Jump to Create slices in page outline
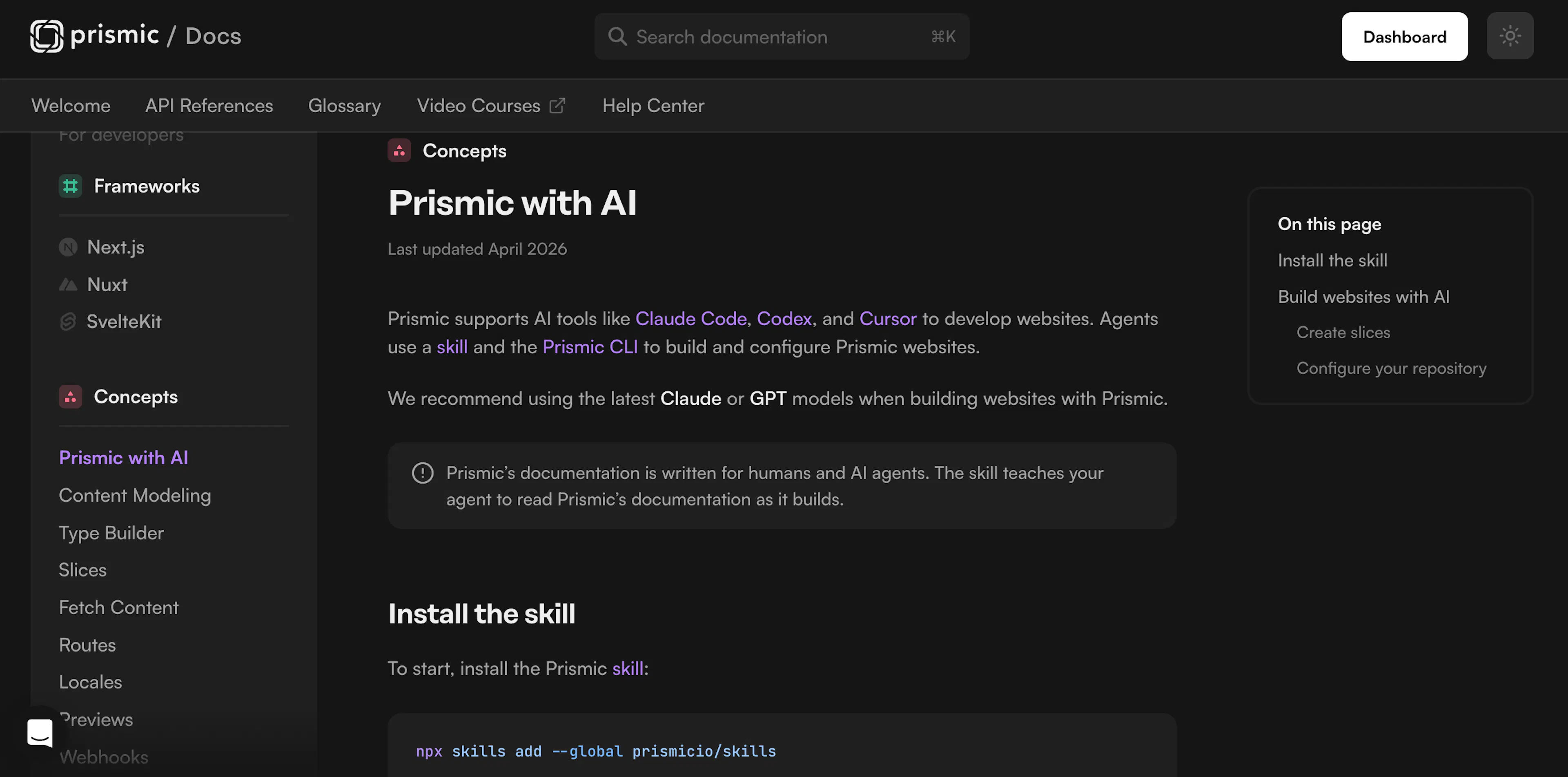Viewport: 1568px width, 777px height. (1343, 333)
